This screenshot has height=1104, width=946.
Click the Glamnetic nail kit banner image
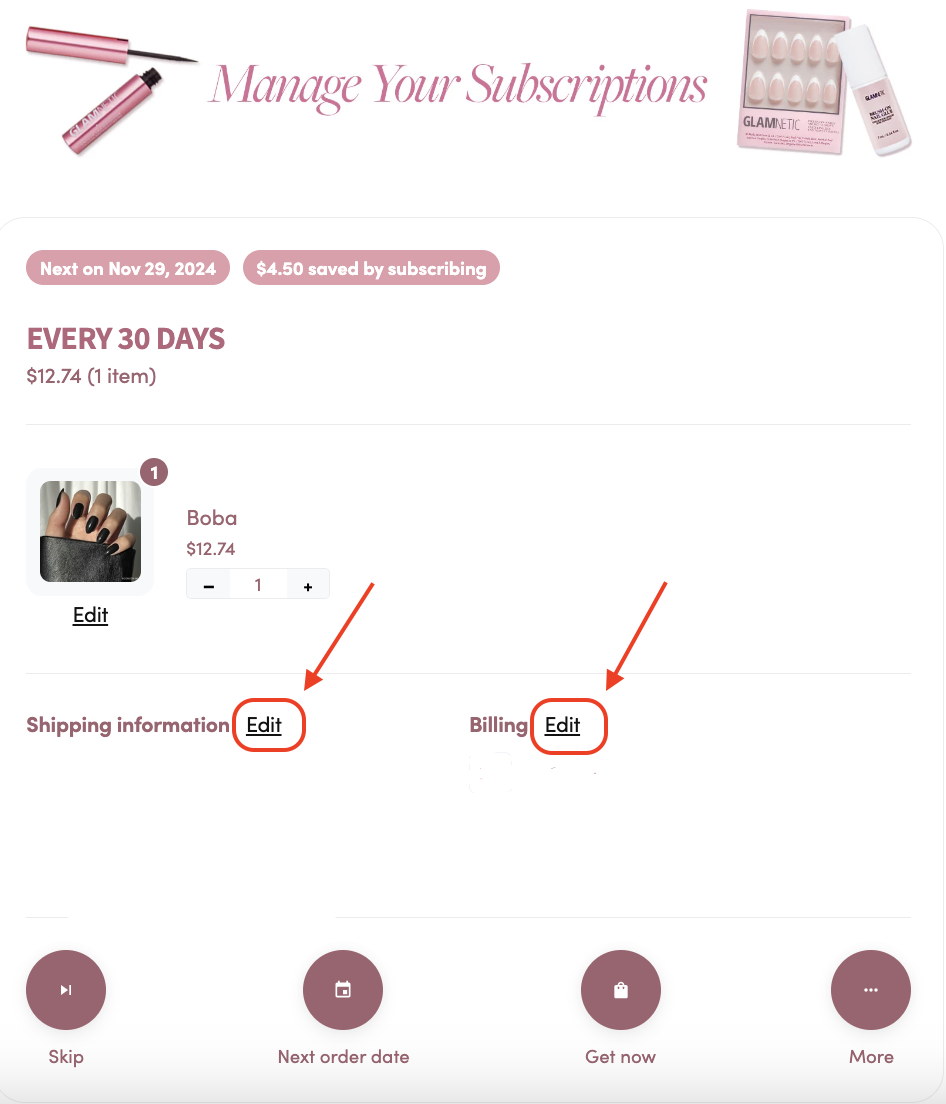click(x=824, y=82)
